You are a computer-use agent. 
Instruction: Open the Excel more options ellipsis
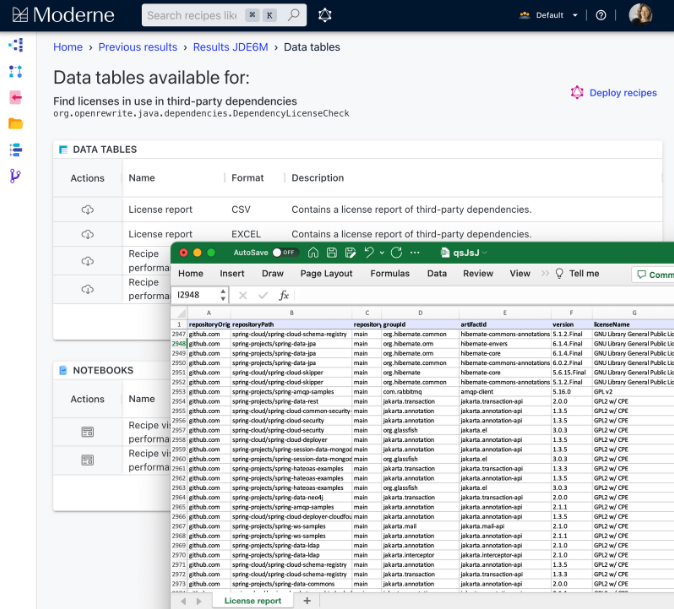415,253
